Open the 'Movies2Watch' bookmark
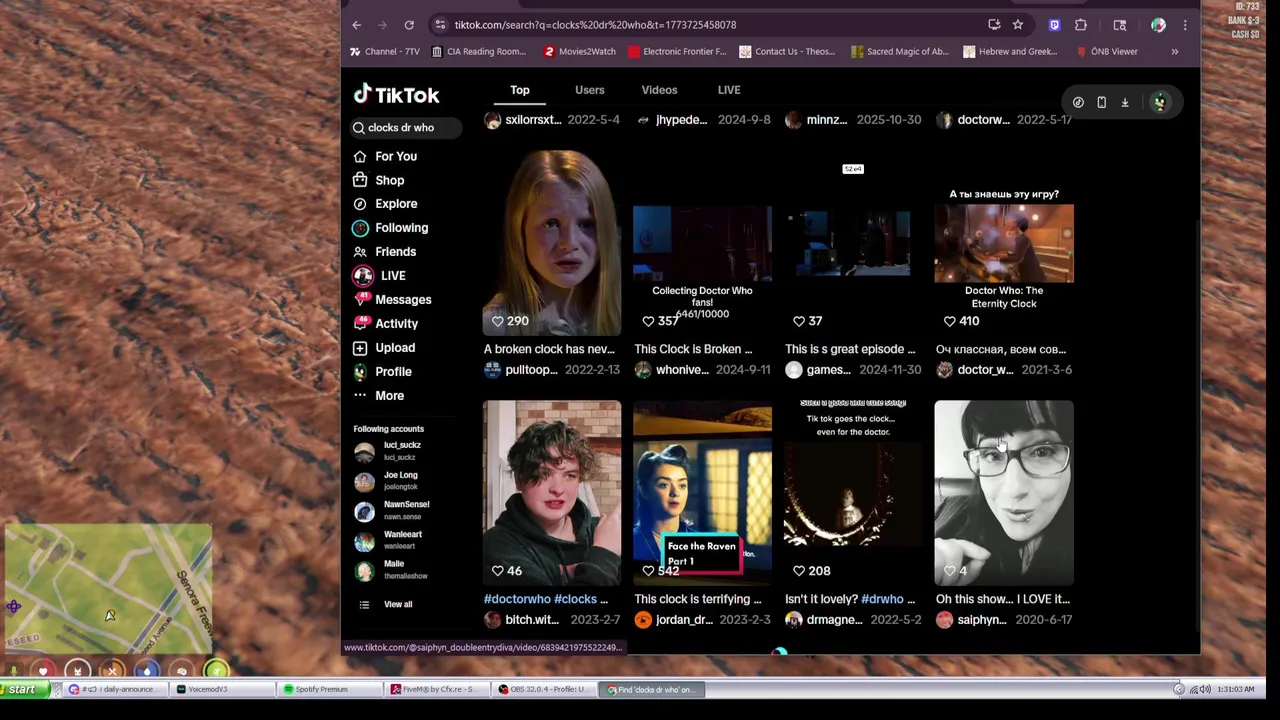Image resolution: width=1280 pixels, height=720 pixels. [580, 51]
